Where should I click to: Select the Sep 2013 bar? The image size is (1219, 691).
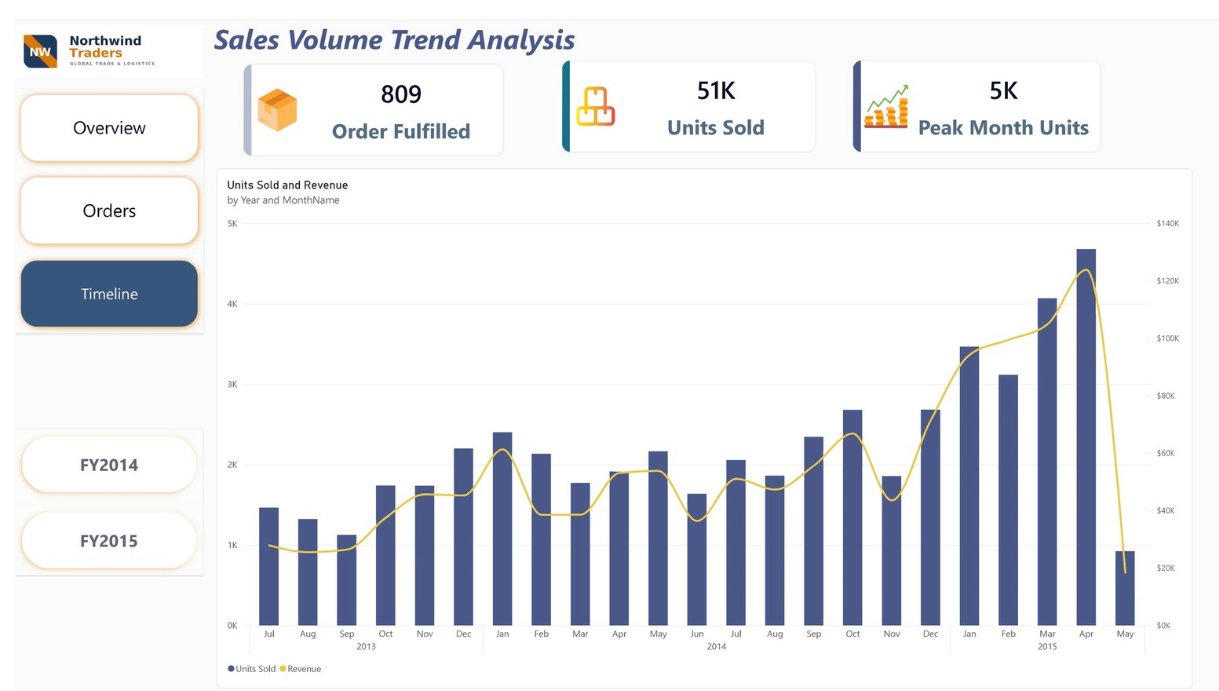pyautogui.click(x=347, y=580)
